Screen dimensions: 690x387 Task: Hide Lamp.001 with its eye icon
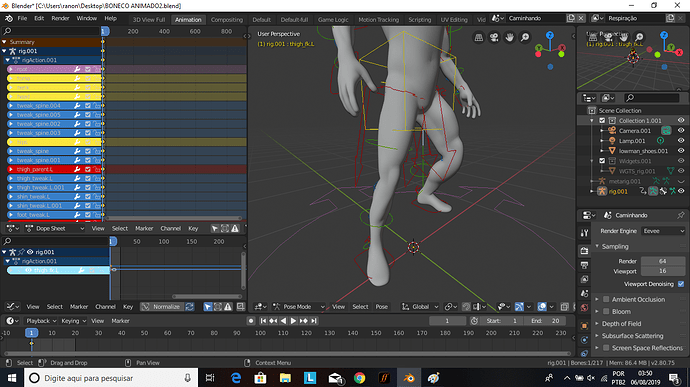coord(681,141)
